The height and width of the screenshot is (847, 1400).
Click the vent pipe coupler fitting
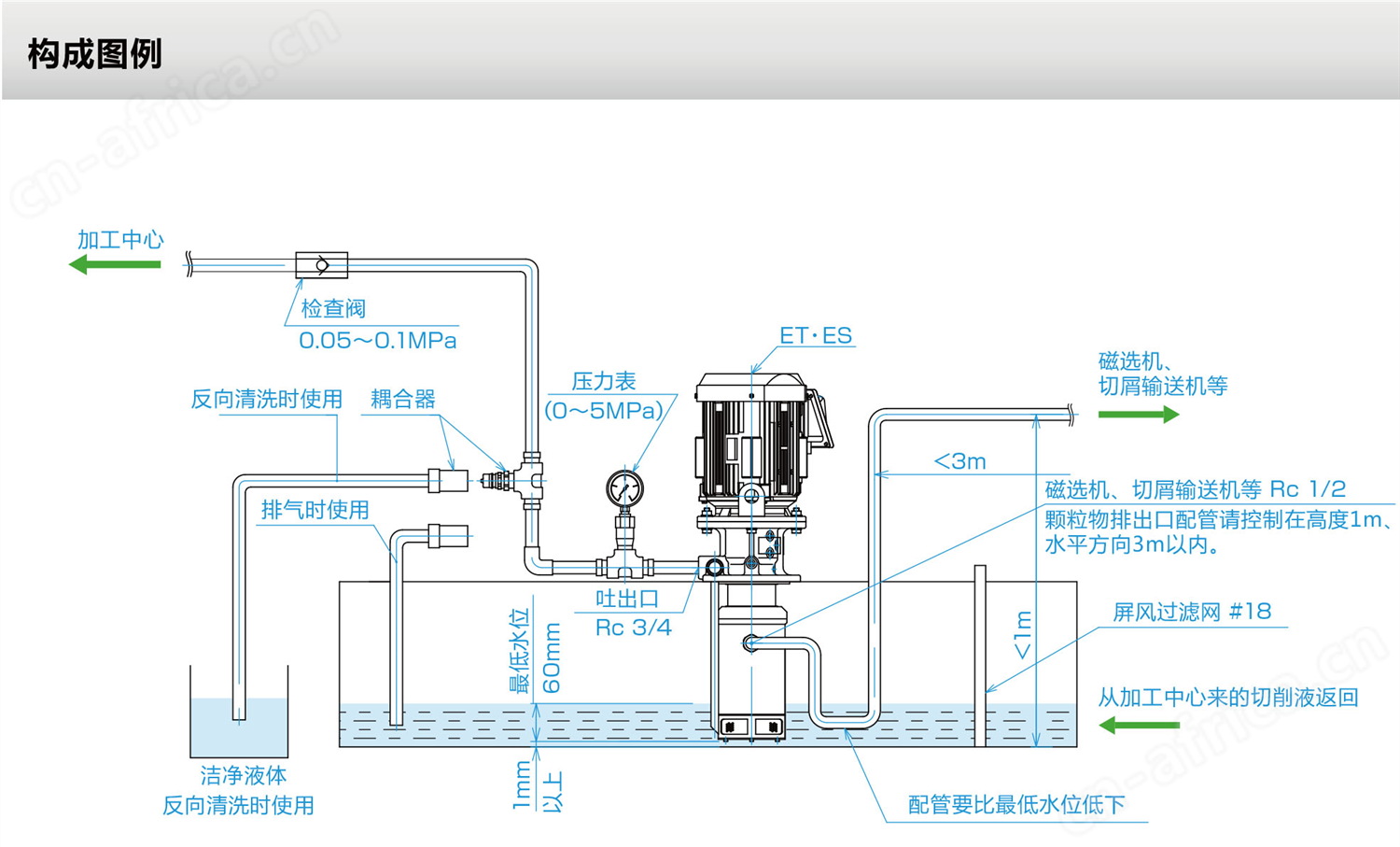tap(448, 536)
